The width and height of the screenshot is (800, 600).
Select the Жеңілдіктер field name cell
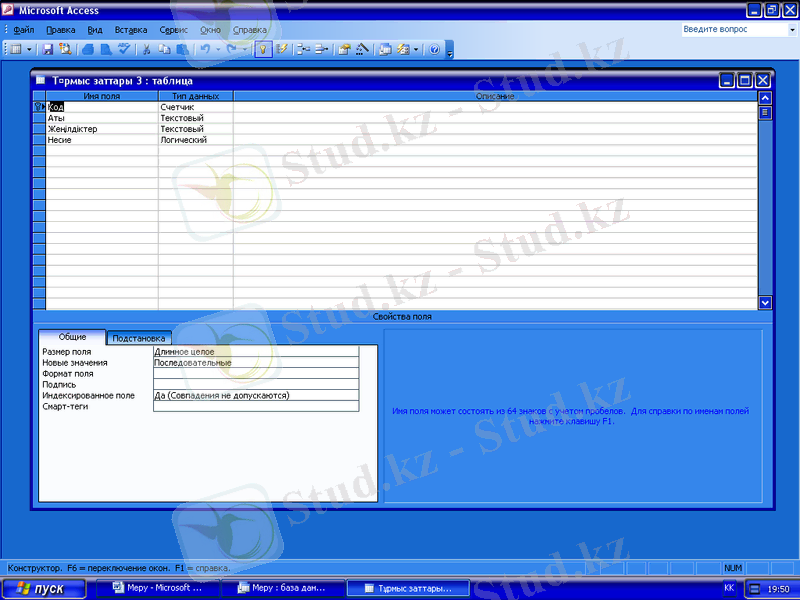[102, 129]
